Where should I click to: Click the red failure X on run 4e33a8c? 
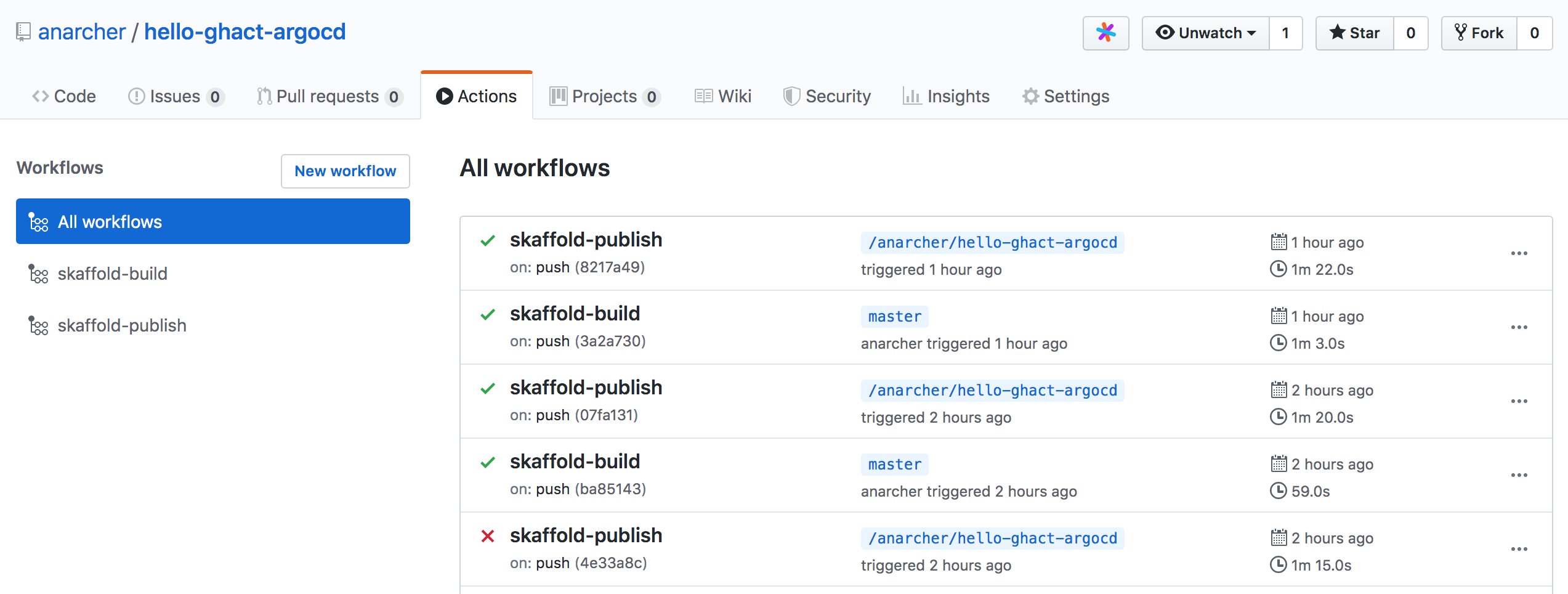[x=488, y=536]
